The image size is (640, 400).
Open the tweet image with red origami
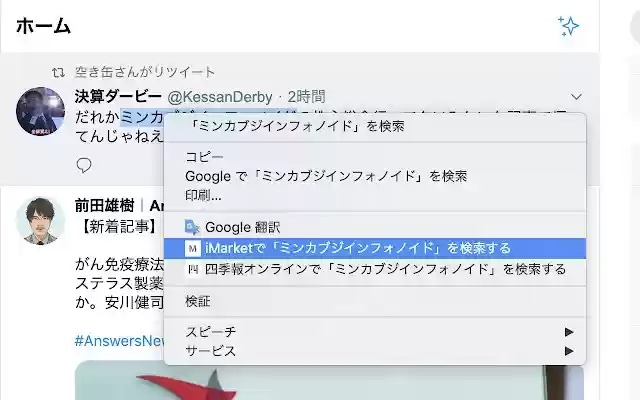(329, 380)
